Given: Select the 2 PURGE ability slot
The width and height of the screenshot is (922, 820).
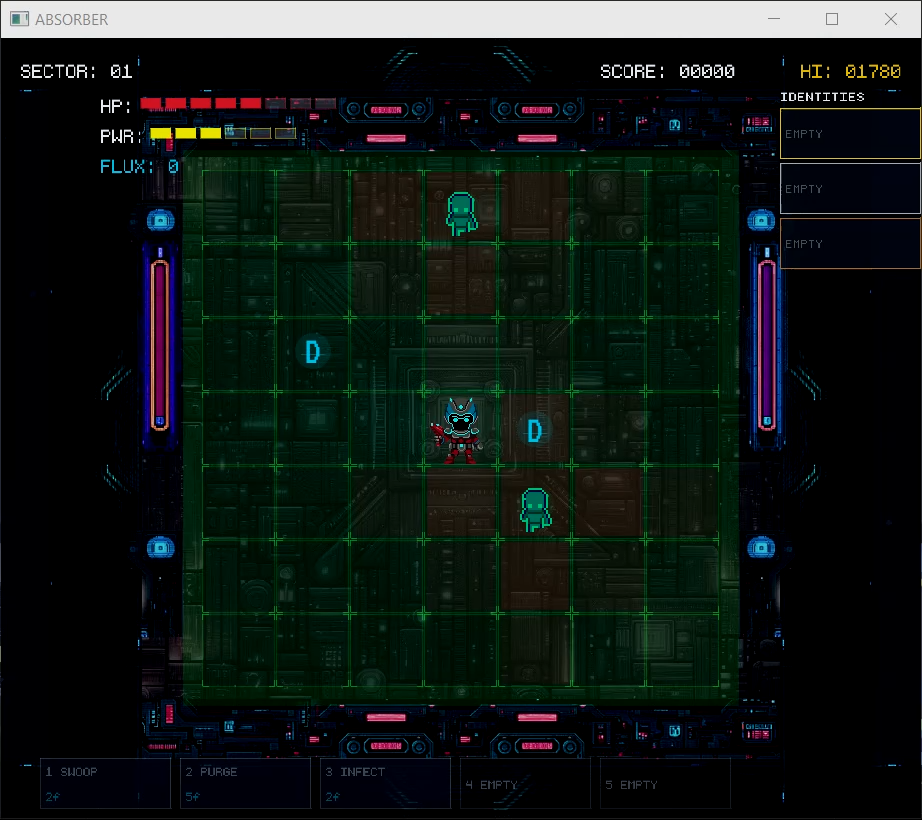Looking at the screenshot, I should [x=245, y=784].
